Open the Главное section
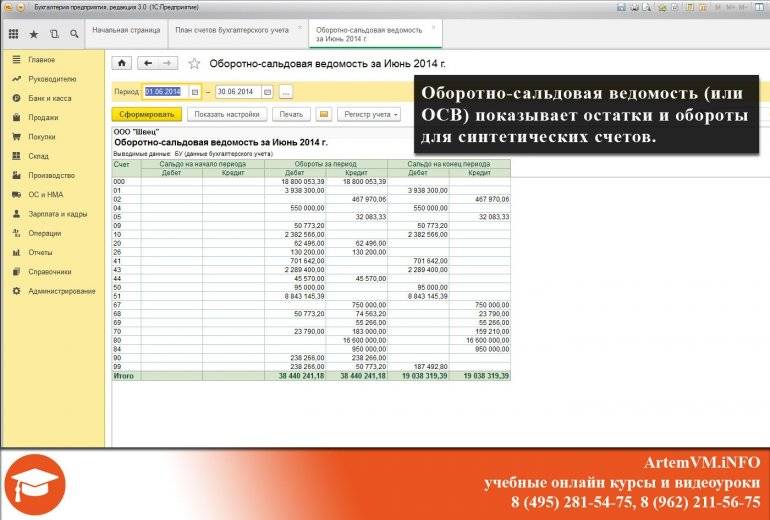This screenshot has height=520, width=770. tap(42, 60)
